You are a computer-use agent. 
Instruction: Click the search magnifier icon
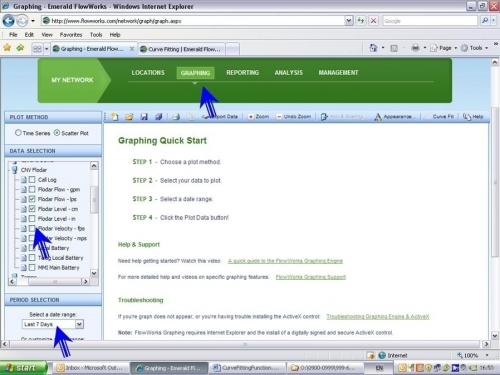pos(484,21)
